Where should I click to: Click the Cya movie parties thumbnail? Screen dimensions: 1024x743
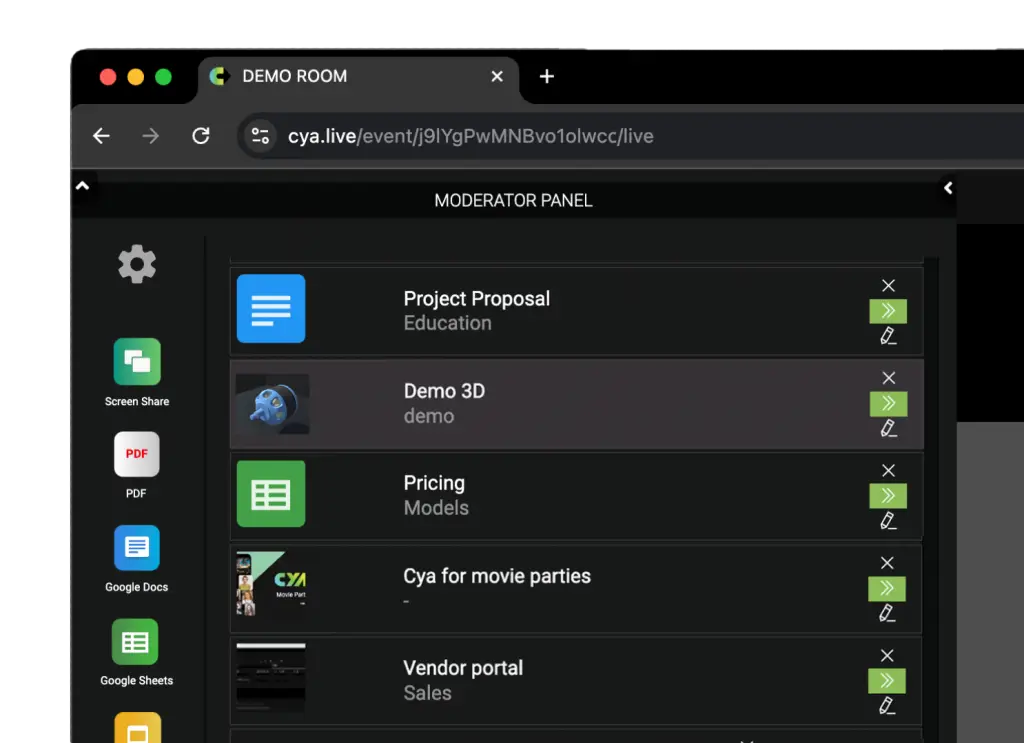[x=271, y=584]
